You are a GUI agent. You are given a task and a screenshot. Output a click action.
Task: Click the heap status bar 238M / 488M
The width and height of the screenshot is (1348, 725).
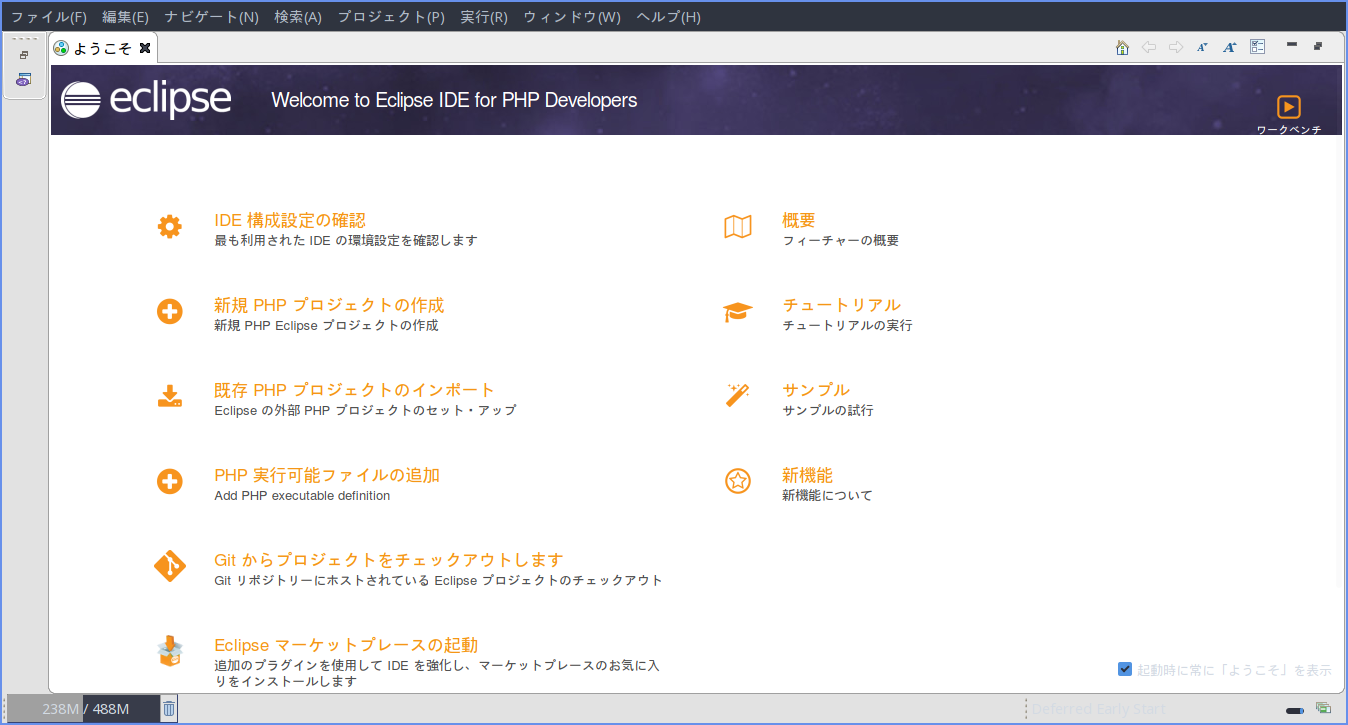(84, 709)
